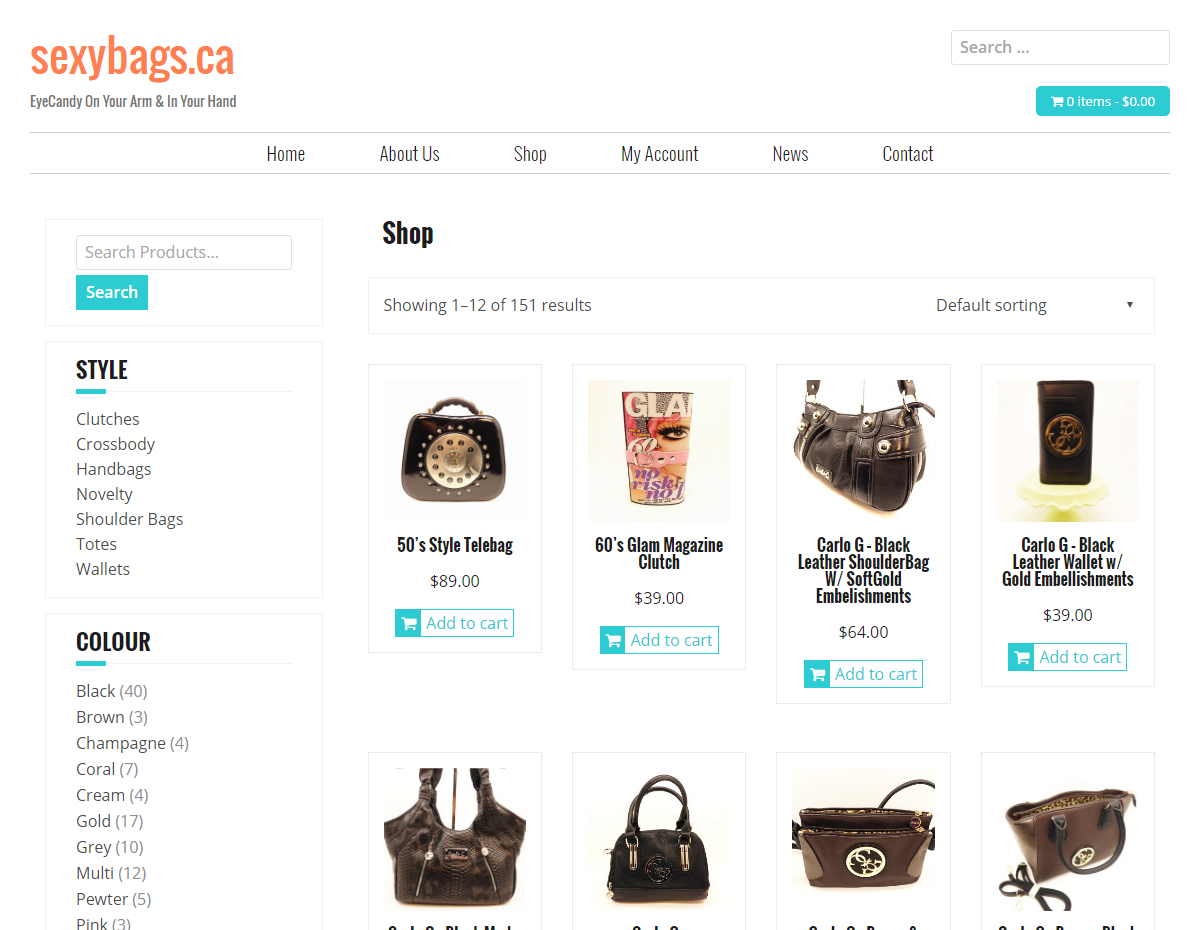The width and height of the screenshot is (1200, 930).
Task: Open the 50's Style Telebag product image
Action: 455,451
